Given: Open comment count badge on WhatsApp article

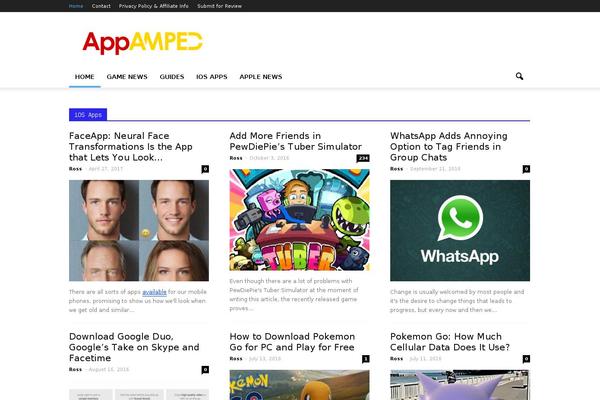Looking at the screenshot, I should [x=526, y=169].
